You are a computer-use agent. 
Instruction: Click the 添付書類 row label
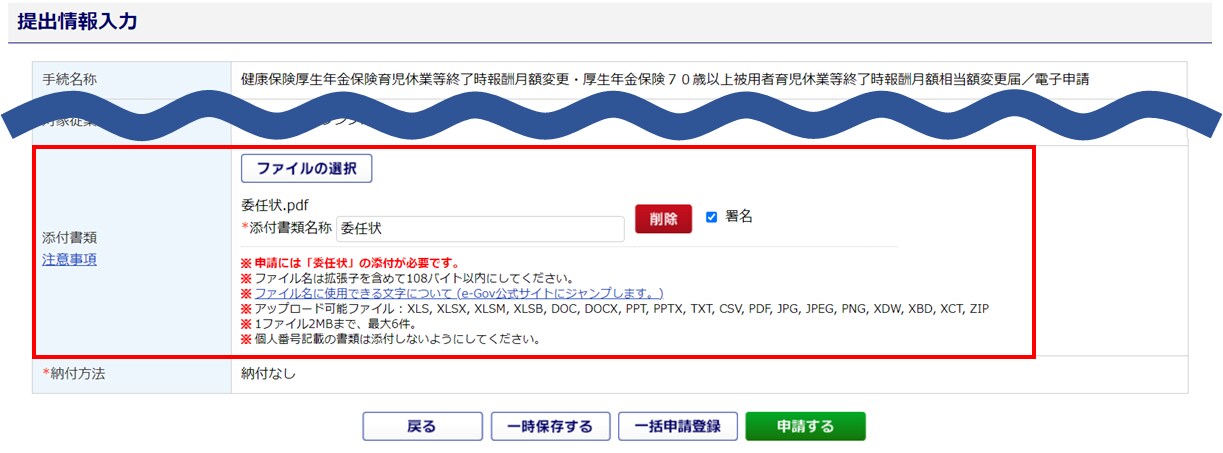click(69, 239)
